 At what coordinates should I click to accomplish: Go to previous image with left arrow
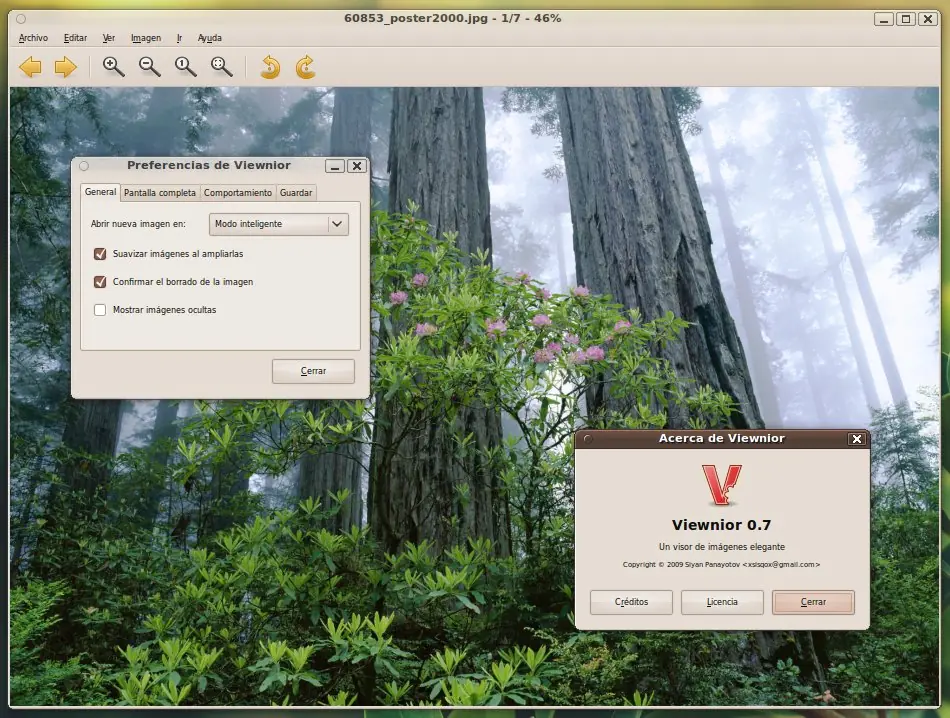point(30,67)
